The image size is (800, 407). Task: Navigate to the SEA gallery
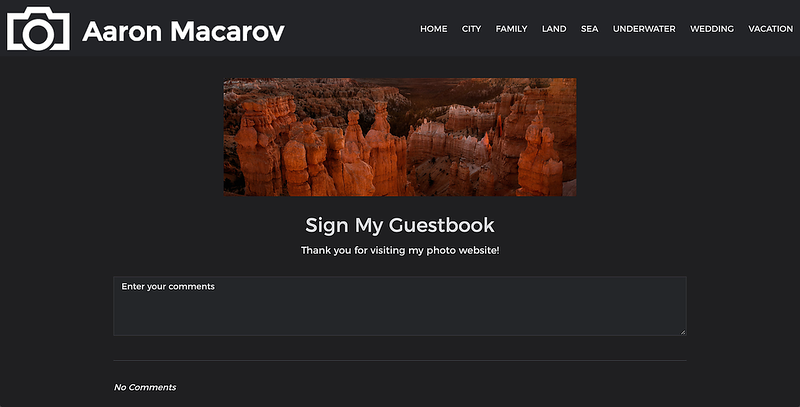coord(589,29)
